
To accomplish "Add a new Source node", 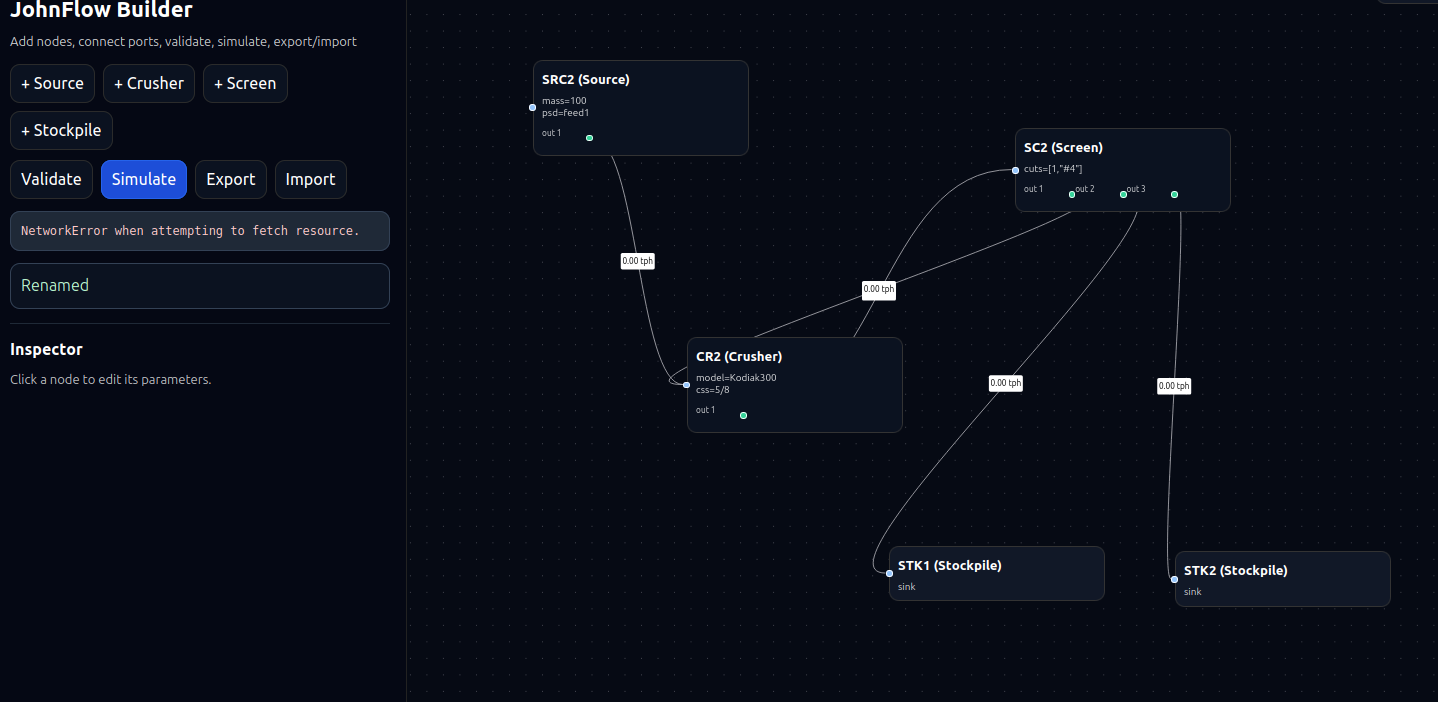I will pos(52,84).
